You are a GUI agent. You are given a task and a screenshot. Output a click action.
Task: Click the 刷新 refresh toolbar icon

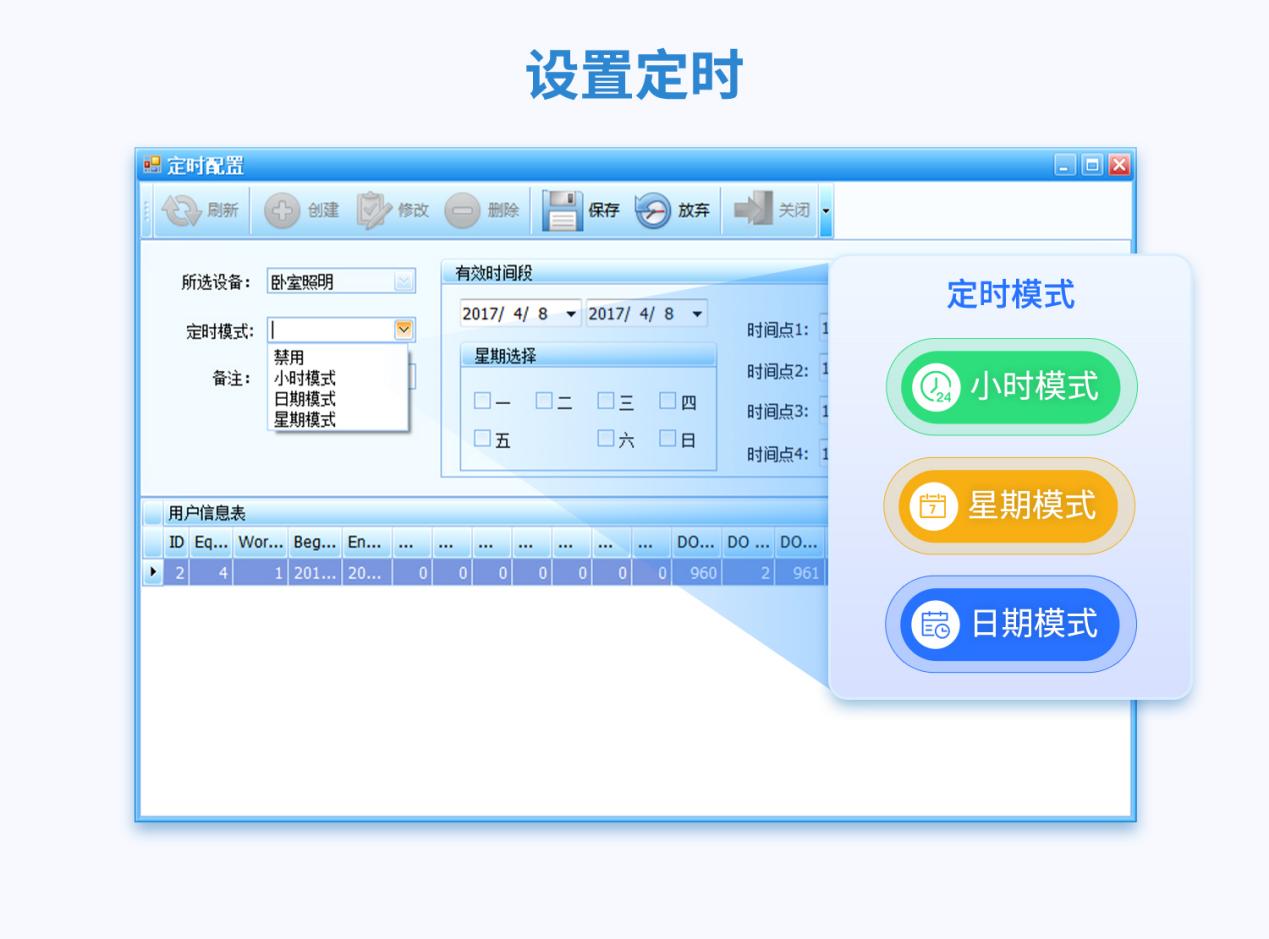click(182, 210)
